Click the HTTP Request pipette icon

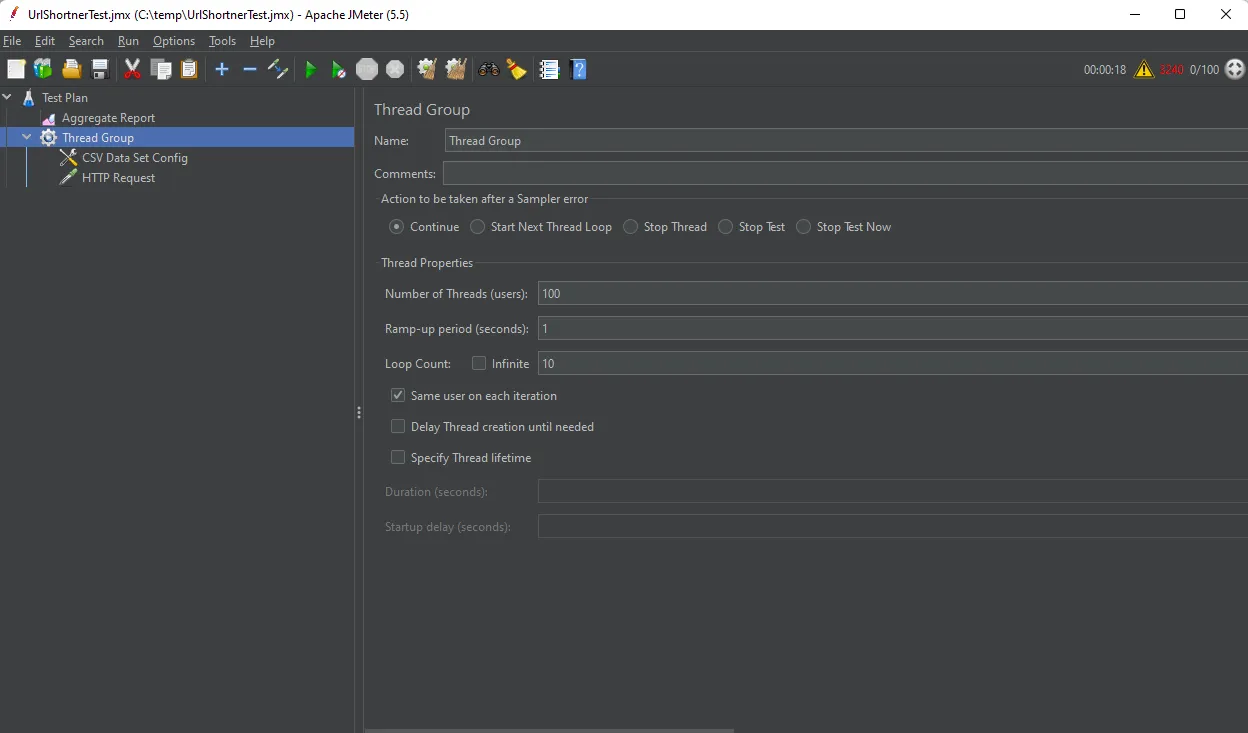68,178
